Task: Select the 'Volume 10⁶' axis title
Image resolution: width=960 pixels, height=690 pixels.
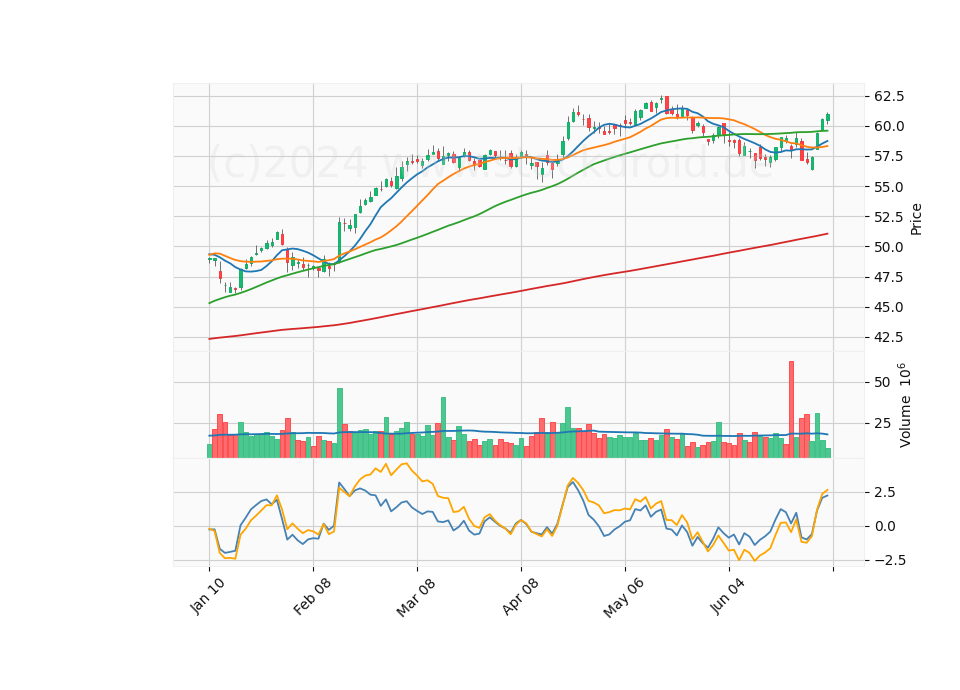Action: click(904, 405)
